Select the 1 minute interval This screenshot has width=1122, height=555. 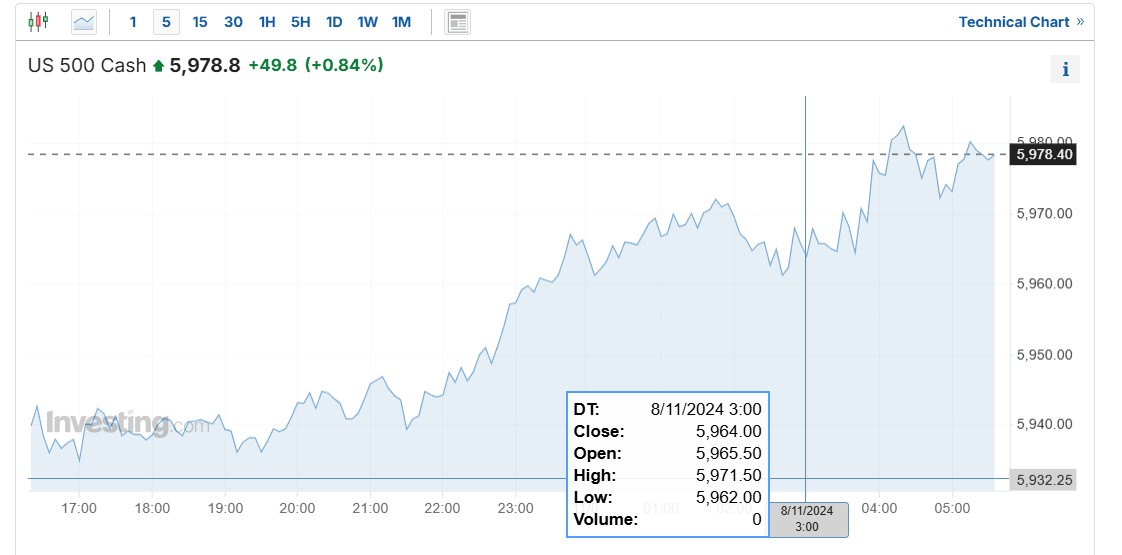[133, 22]
